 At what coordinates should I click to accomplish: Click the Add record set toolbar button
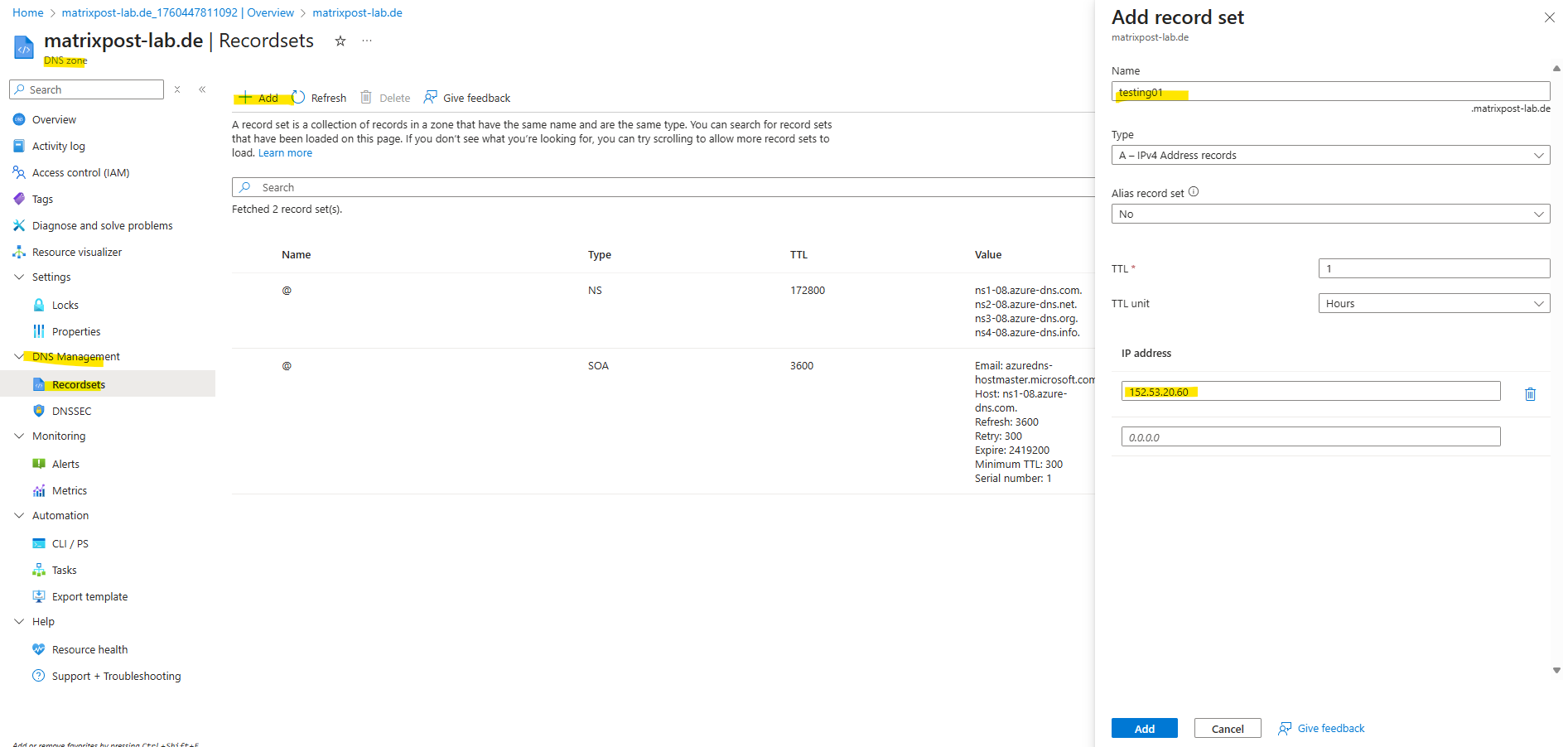(x=258, y=98)
